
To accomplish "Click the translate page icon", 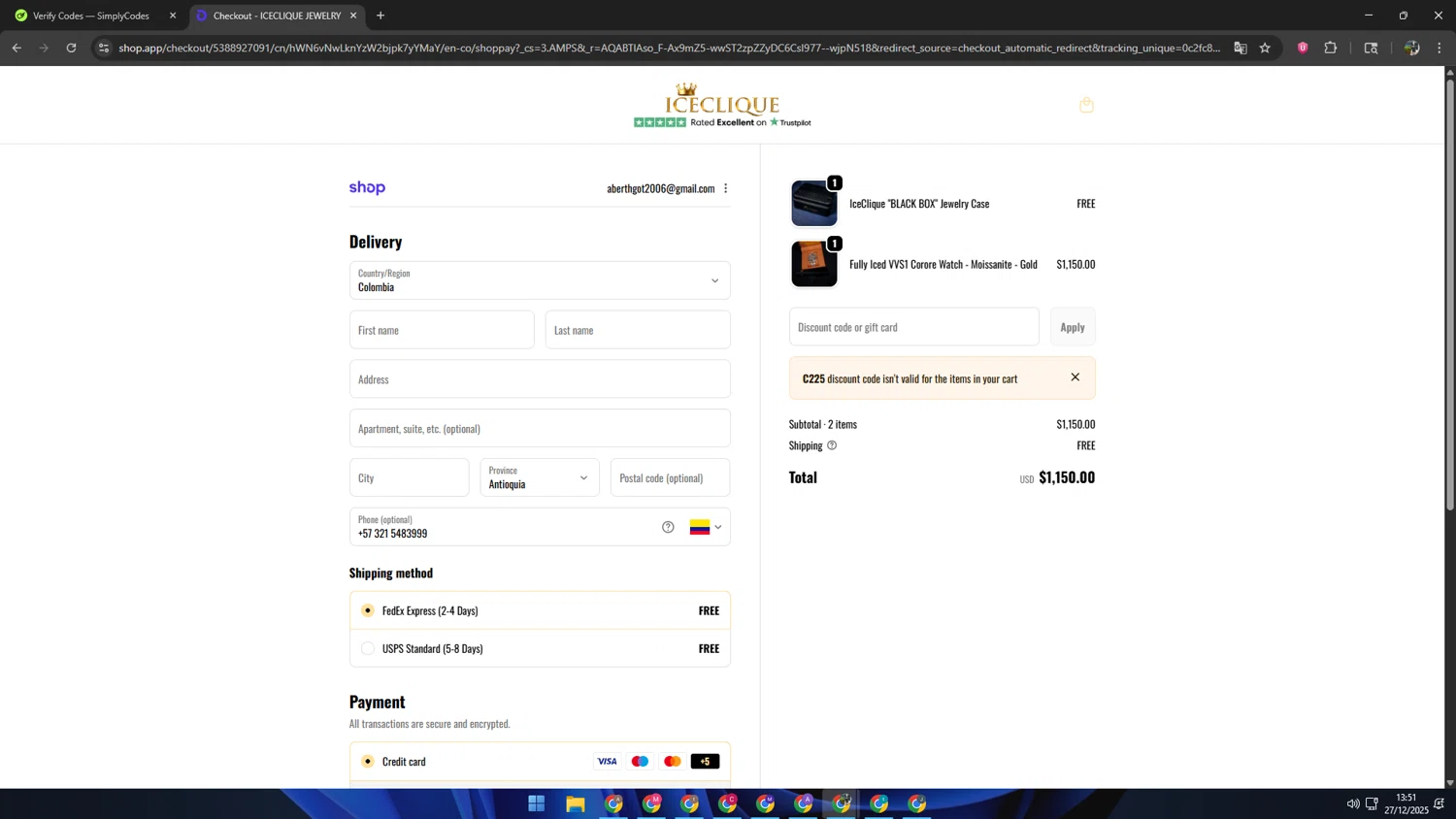I will 1240,48.
